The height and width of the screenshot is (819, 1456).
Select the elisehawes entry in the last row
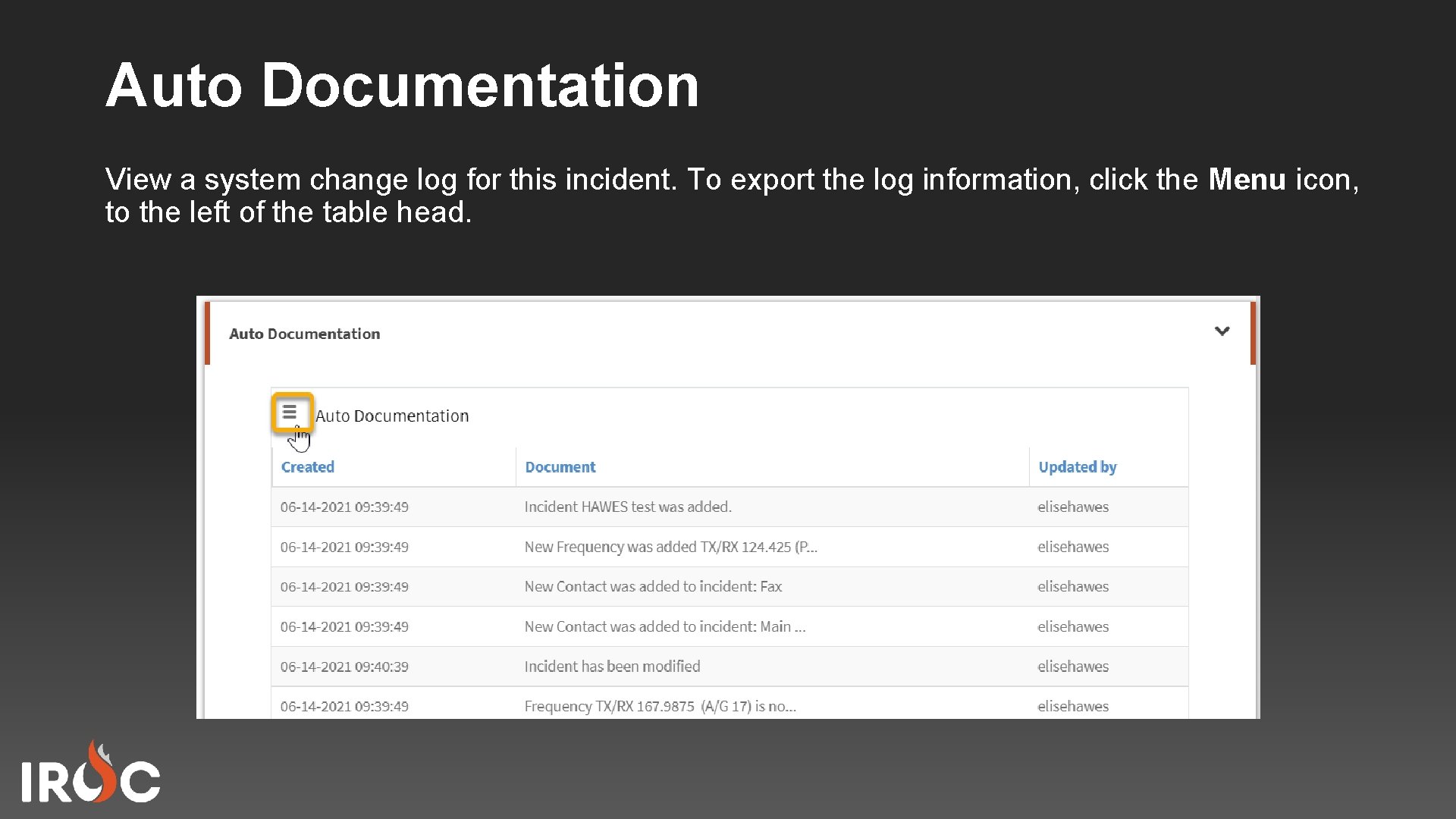(x=1072, y=706)
